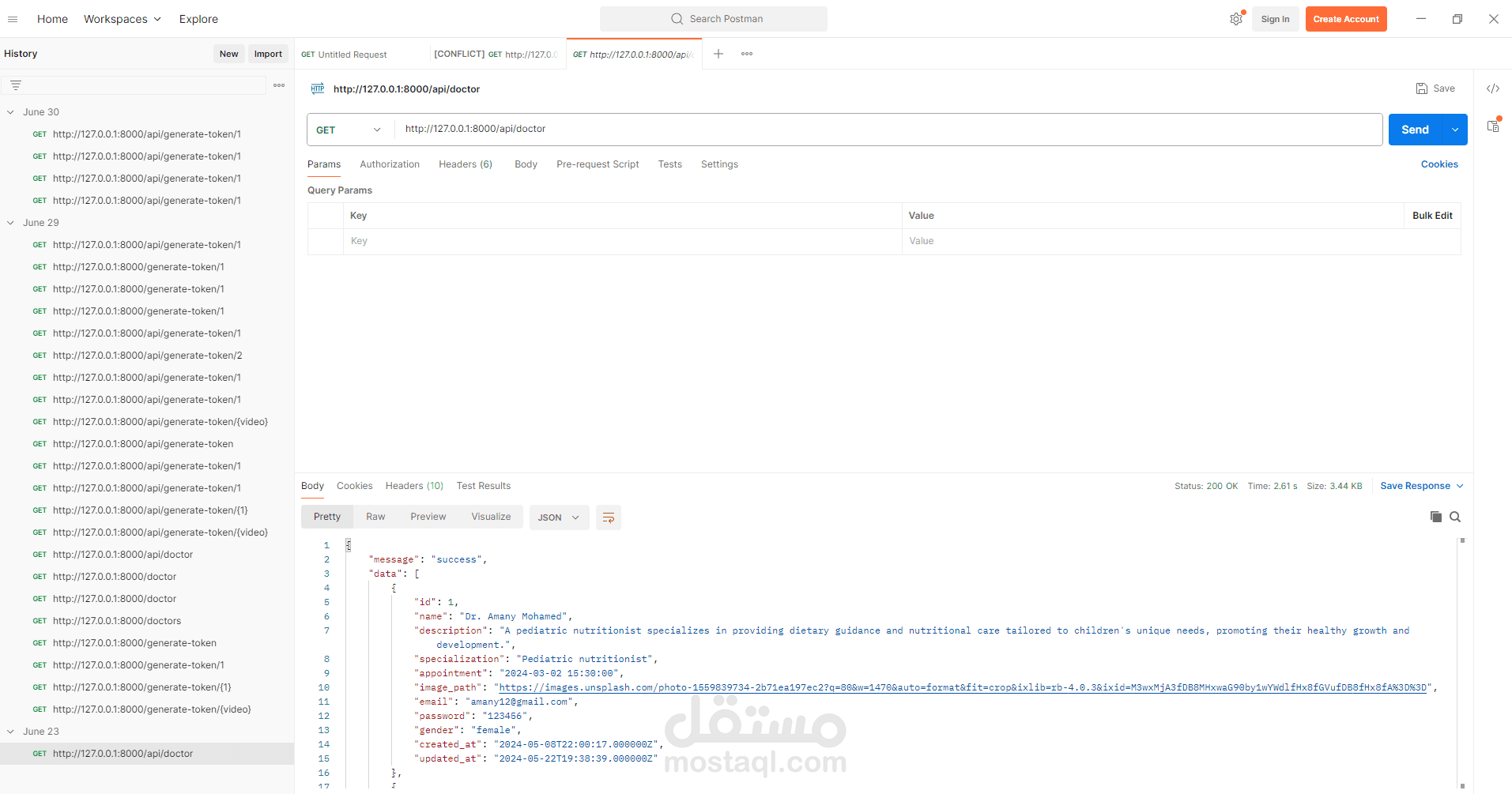
Task: Open Explore in top navigation
Action: (x=198, y=19)
